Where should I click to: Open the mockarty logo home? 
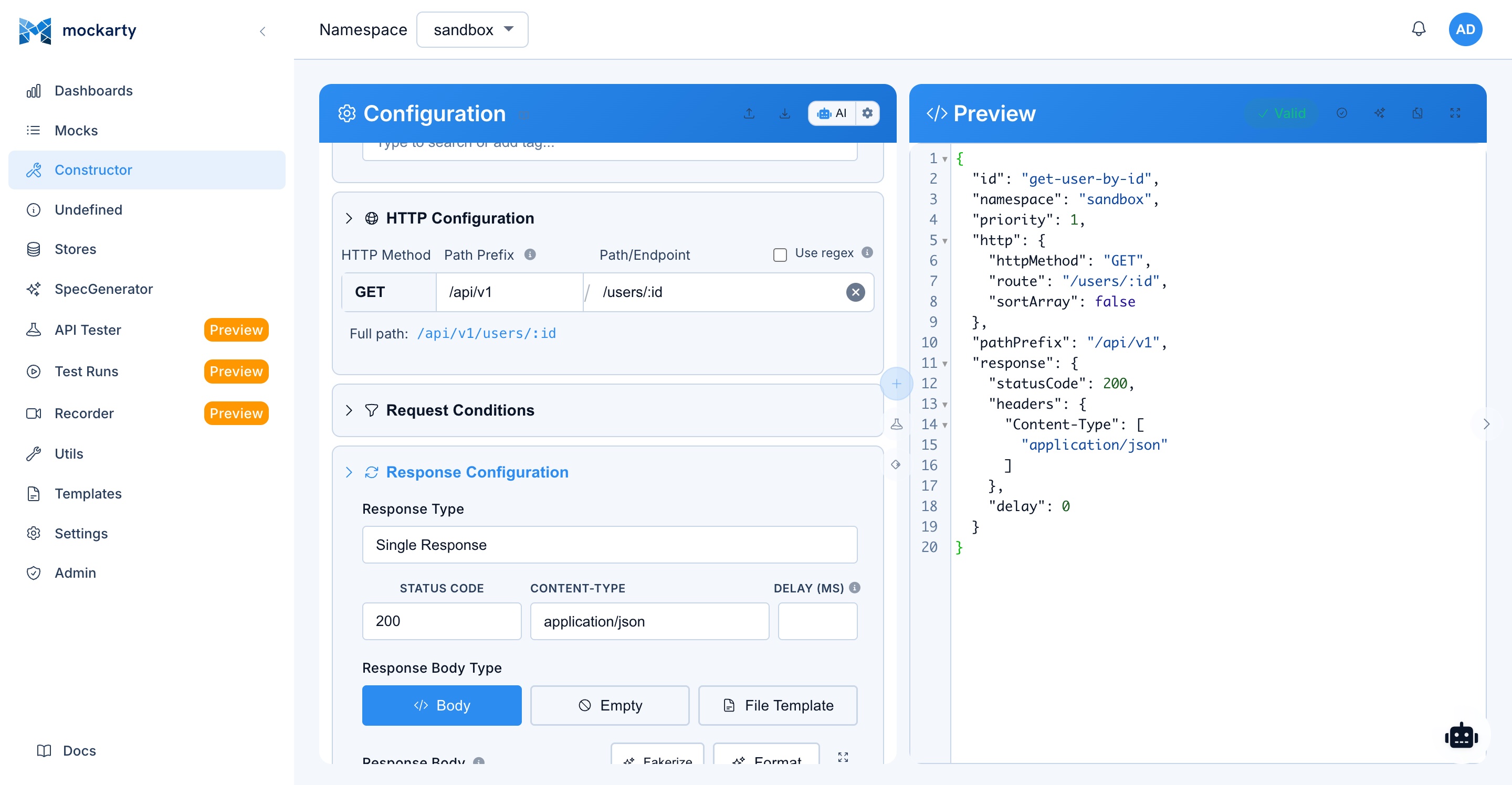pos(78,30)
